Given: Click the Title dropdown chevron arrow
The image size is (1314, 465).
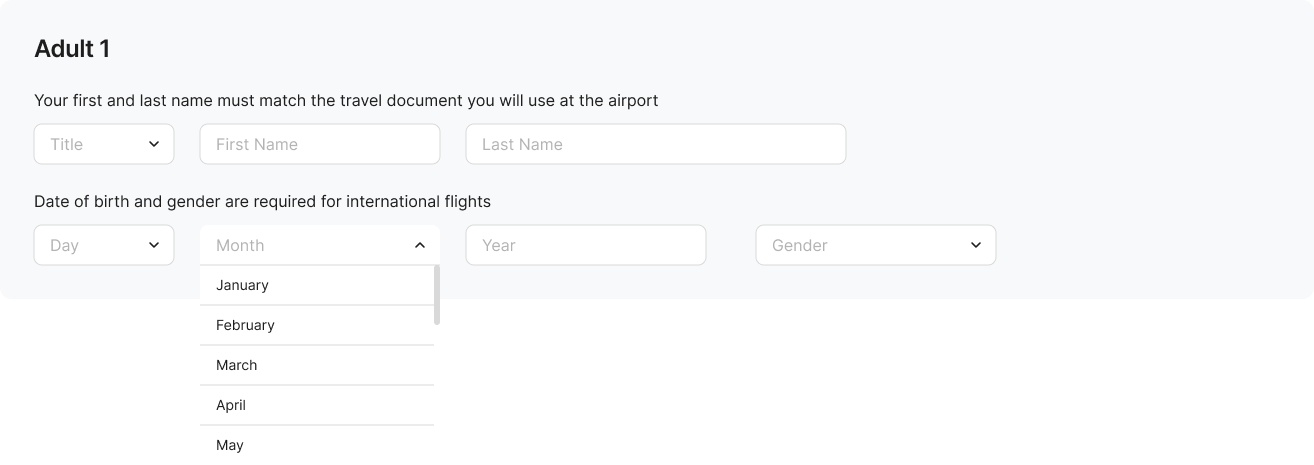Looking at the screenshot, I should tap(154, 144).
